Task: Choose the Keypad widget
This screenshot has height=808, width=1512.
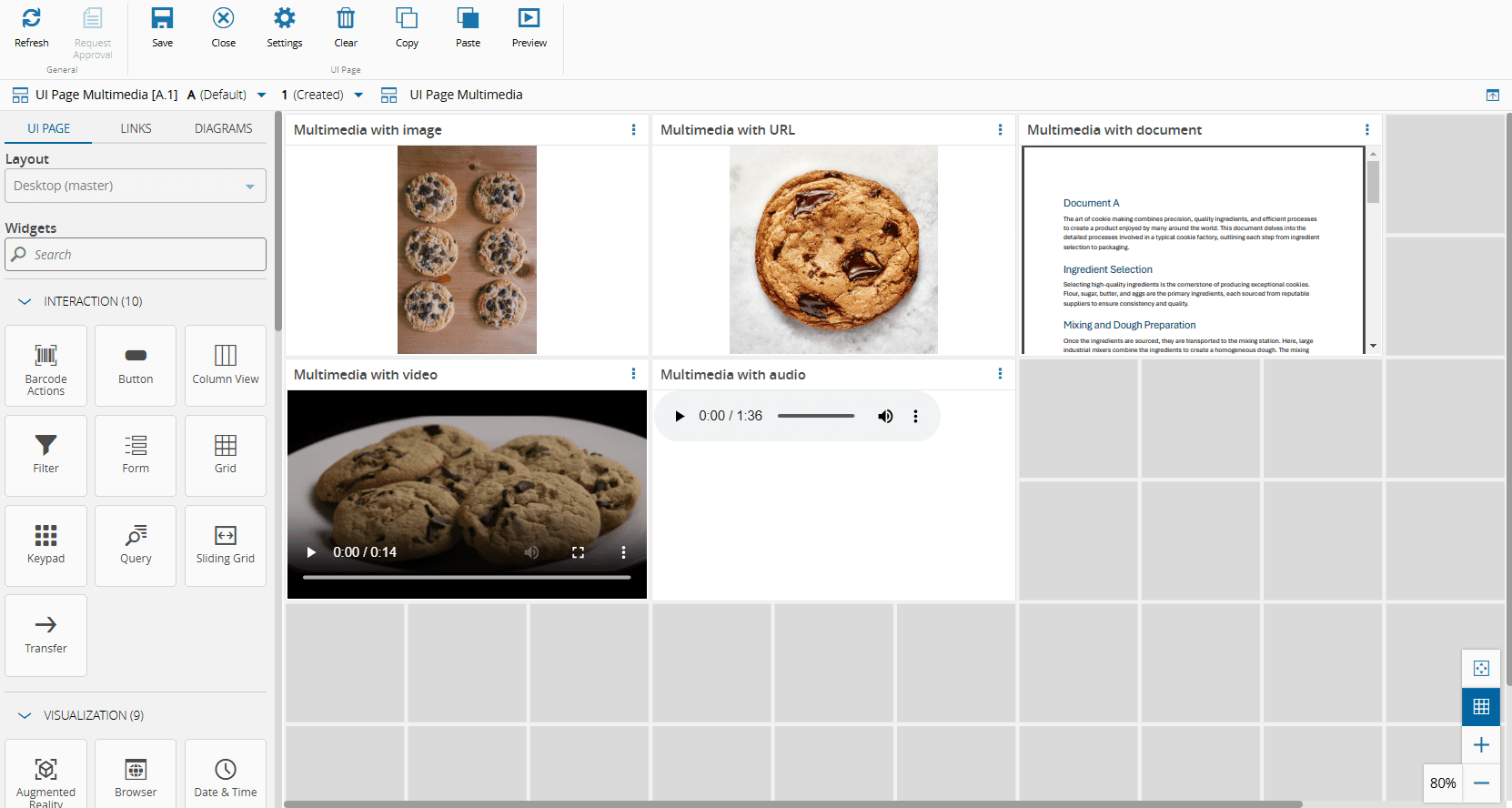Action: click(45, 545)
